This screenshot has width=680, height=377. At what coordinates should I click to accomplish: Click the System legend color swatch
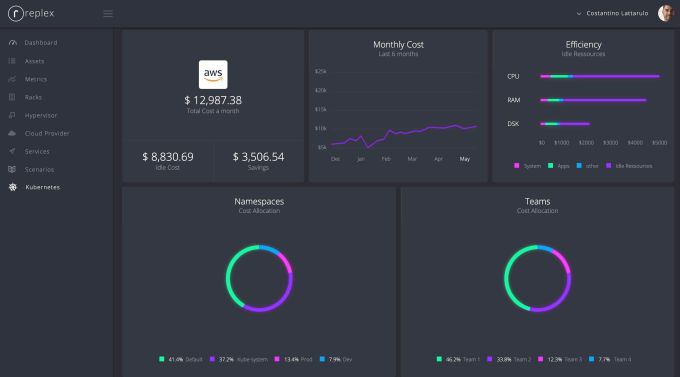click(x=517, y=166)
